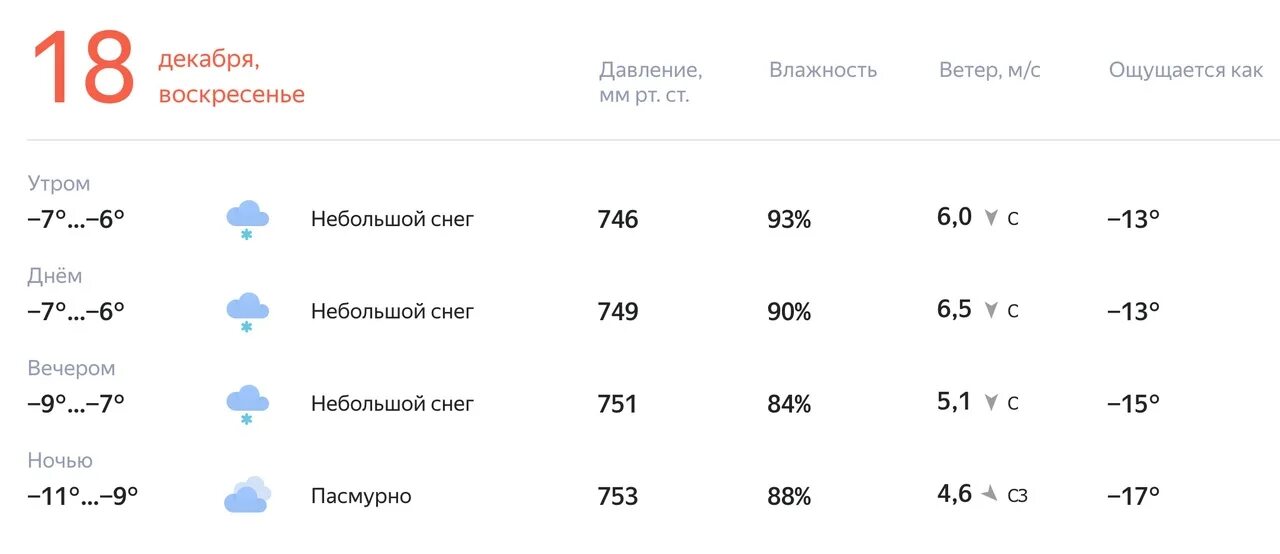The height and width of the screenshot is (554, 1280).
Task: Click the 'декабря, воскресенье' date label
Action: click(231, 77)
